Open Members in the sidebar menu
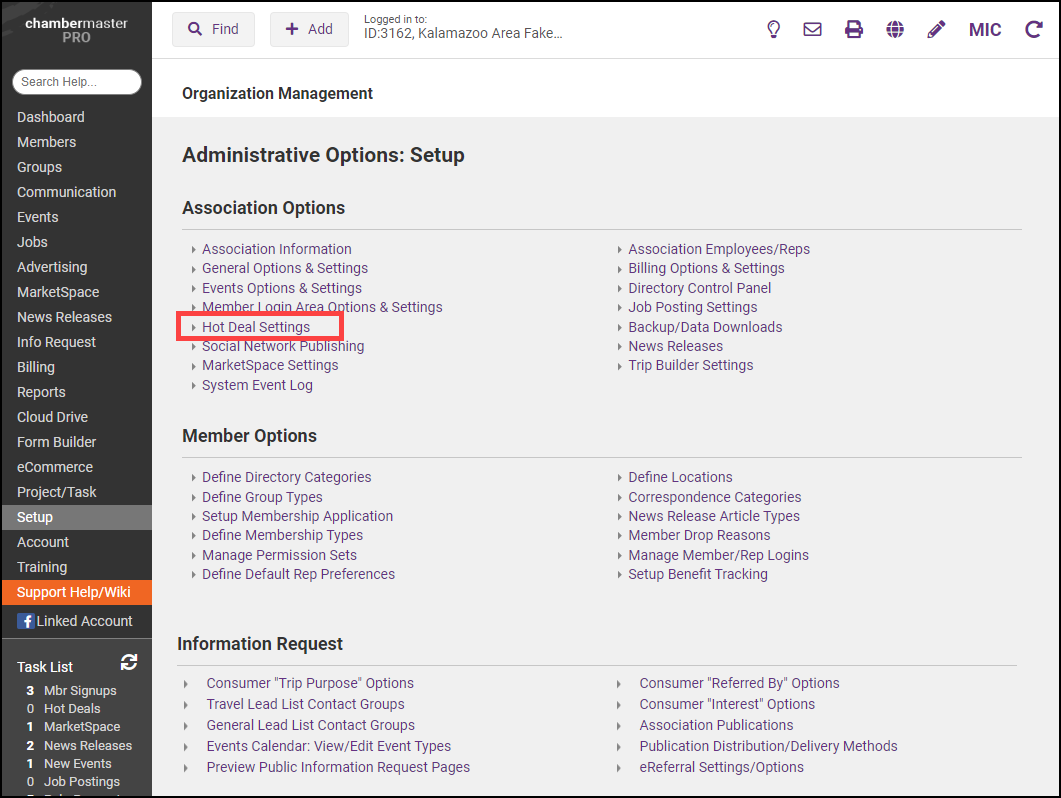1061x798 pixels. (46, 142)
